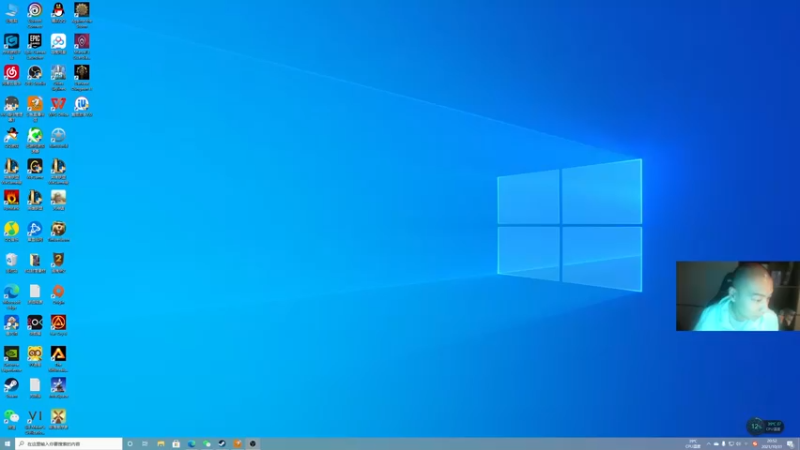Open Edge browser from the taskbar
This screenshot has width=800, height=450.
191,444
